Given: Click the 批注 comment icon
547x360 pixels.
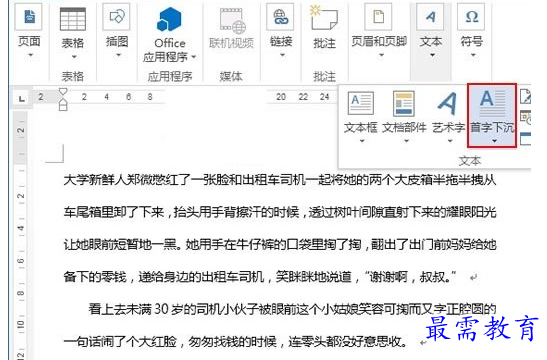Looking at the screenshot, I should [324, 18].
